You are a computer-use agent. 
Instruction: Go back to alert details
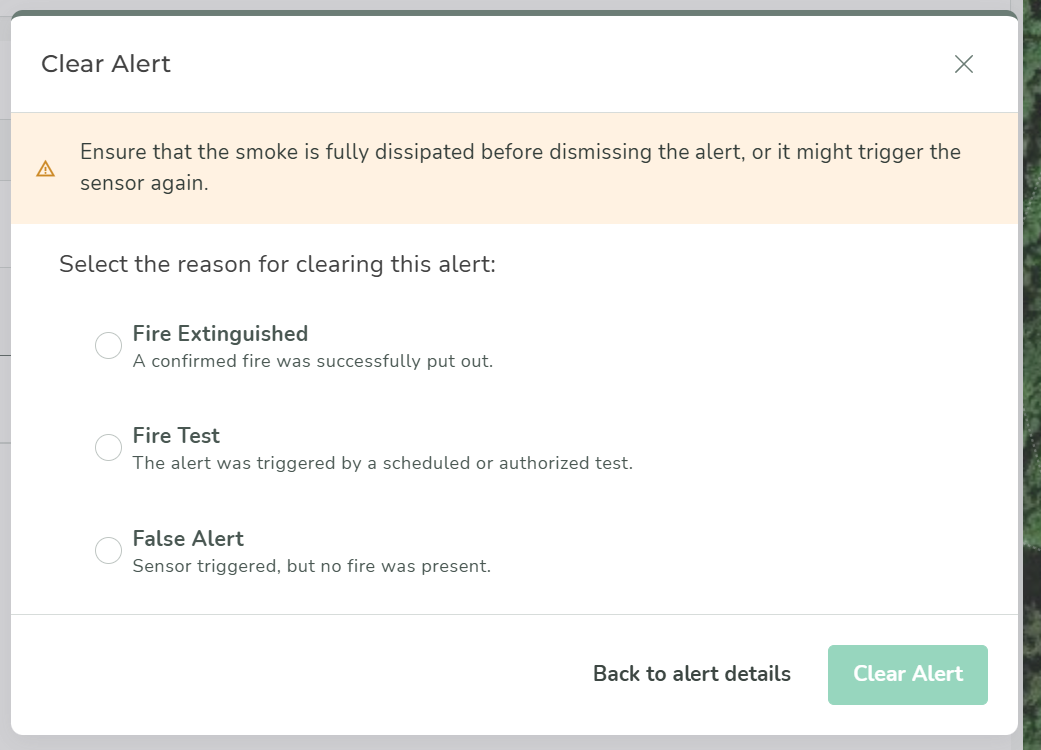(692, 674)
